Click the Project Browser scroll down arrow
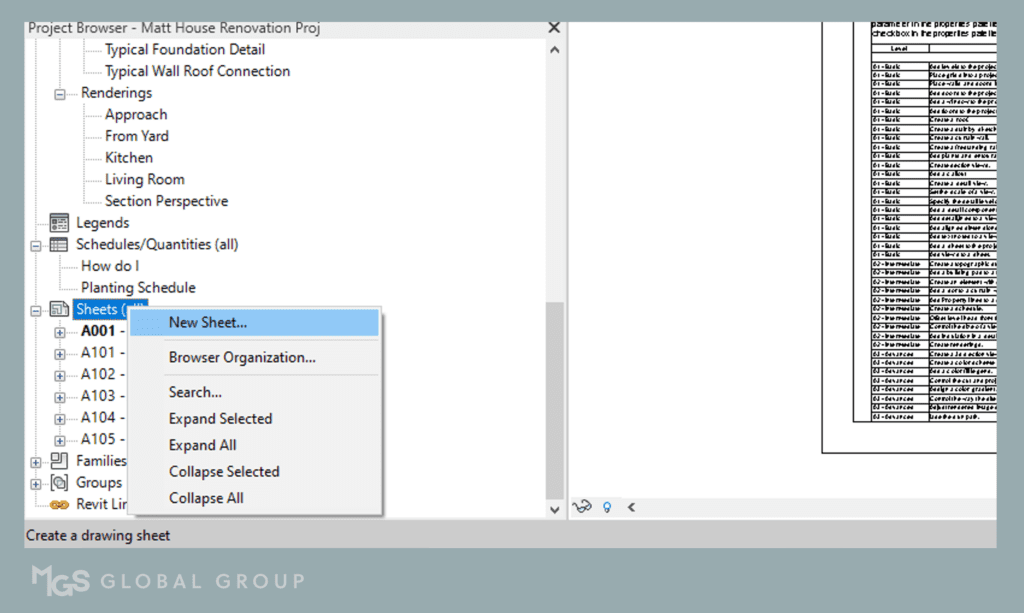The image size is (1024, 613). (555, 509)
